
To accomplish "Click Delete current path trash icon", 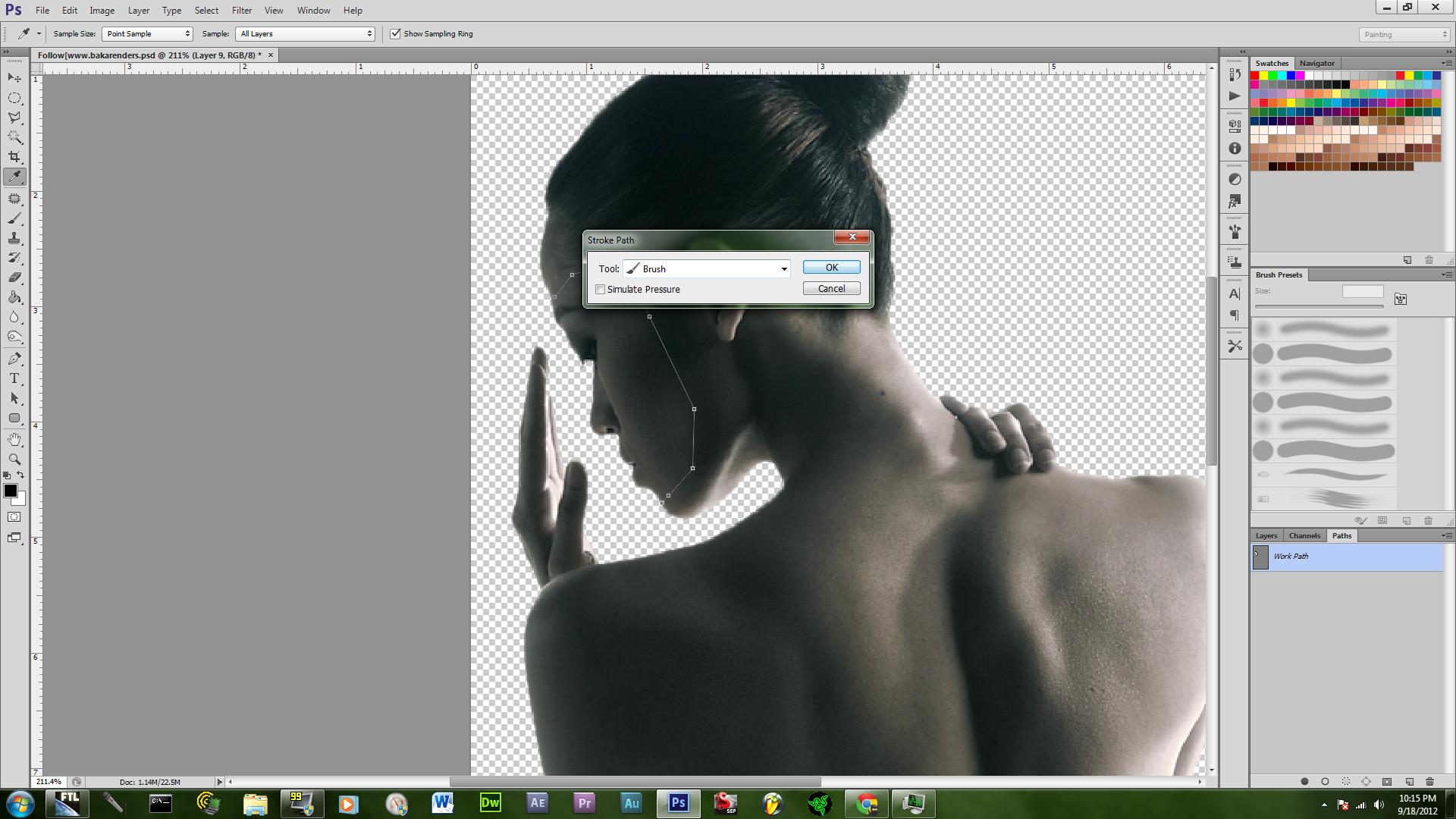I will (1430, 782).
